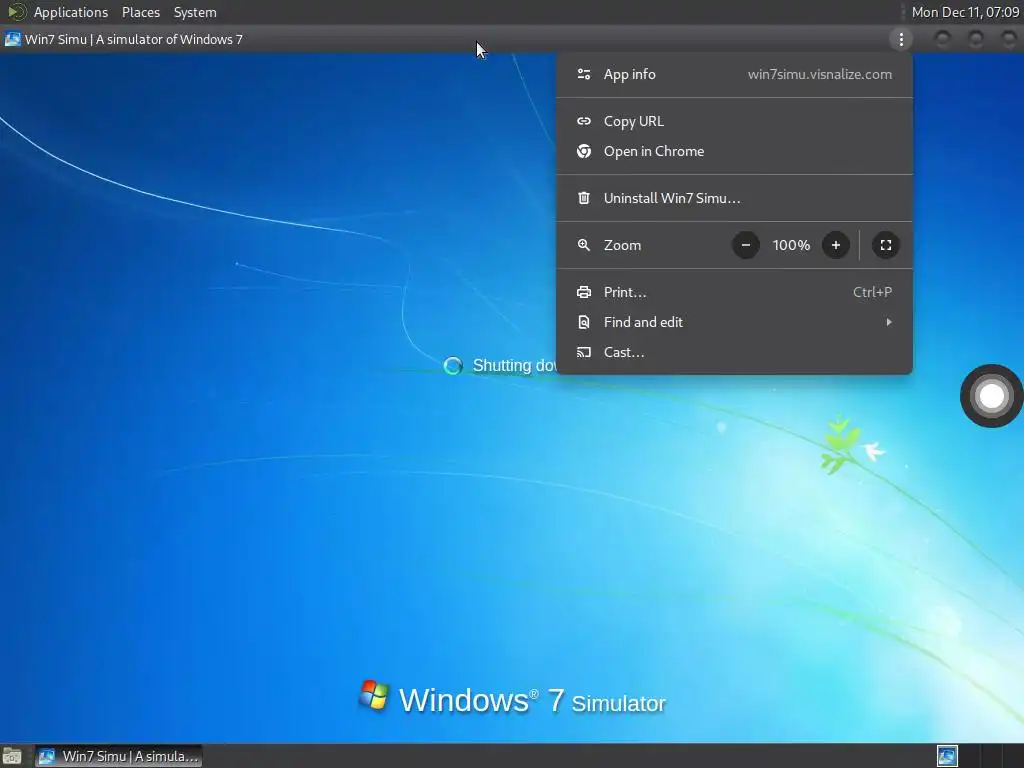Click the round floating button on right edge

991,396
